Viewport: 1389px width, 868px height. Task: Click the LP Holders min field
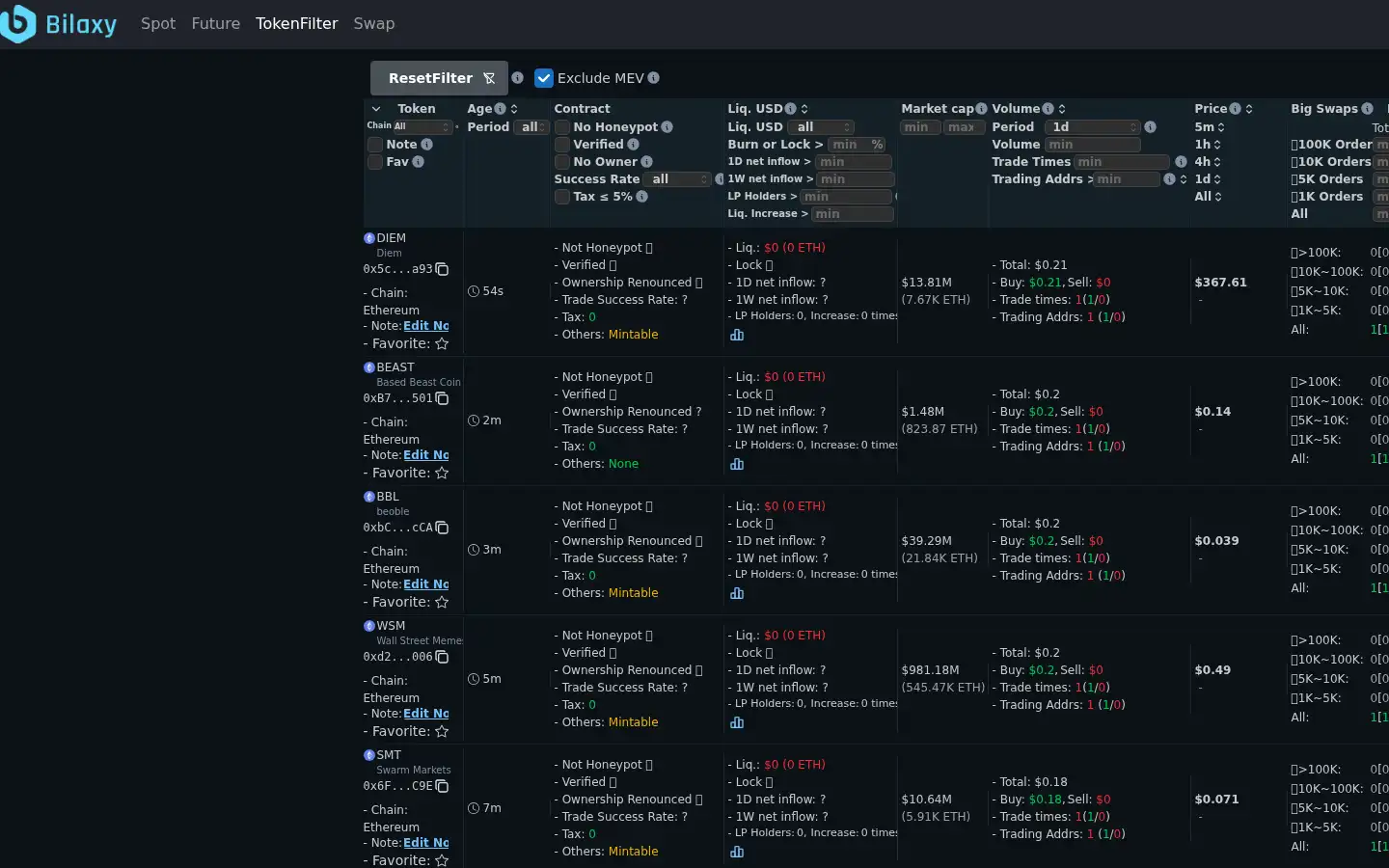click(847, 197)
